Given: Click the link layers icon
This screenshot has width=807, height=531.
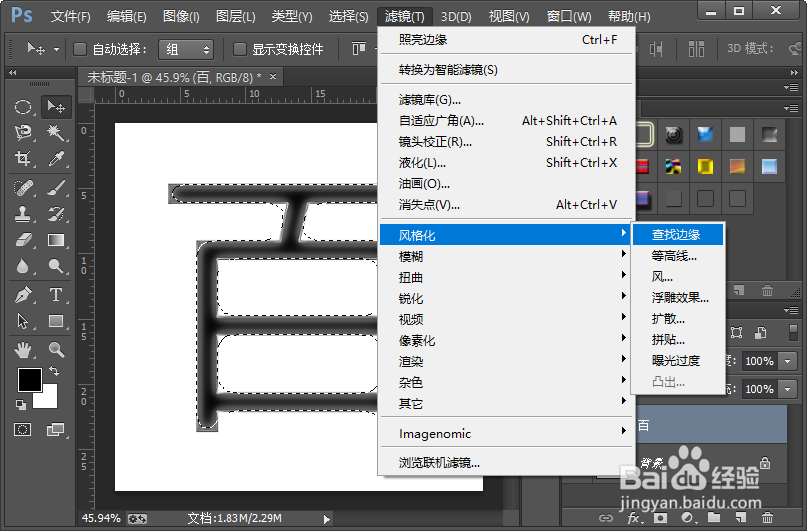Looking at the screenshot, I should click(x=606, y=518).
